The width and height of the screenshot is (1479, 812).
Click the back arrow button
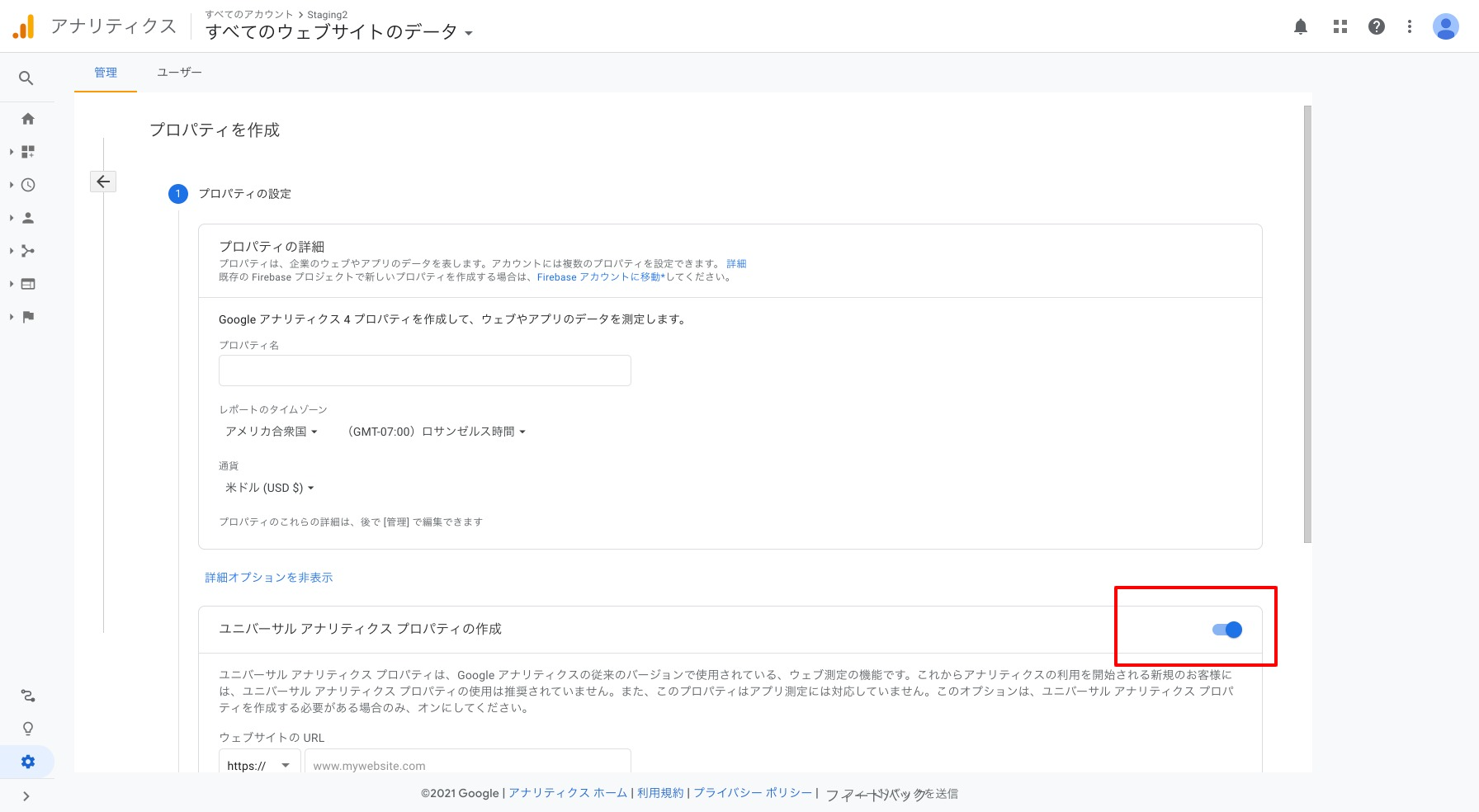[x=103, y=182]
